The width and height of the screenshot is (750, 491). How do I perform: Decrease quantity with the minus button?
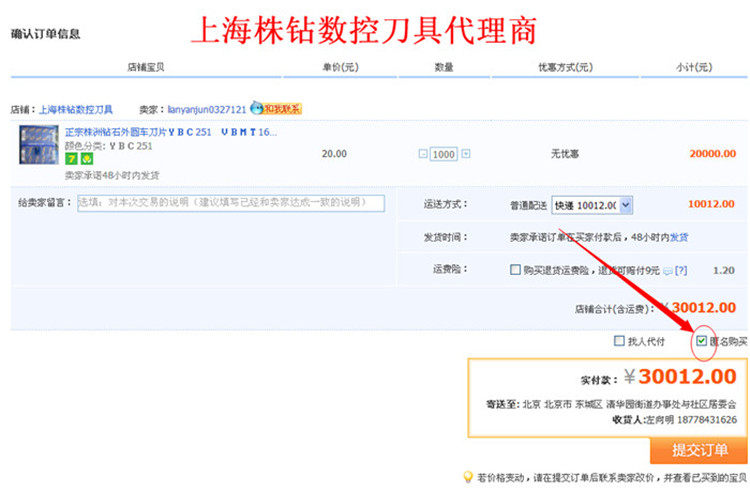pos(423,154)
